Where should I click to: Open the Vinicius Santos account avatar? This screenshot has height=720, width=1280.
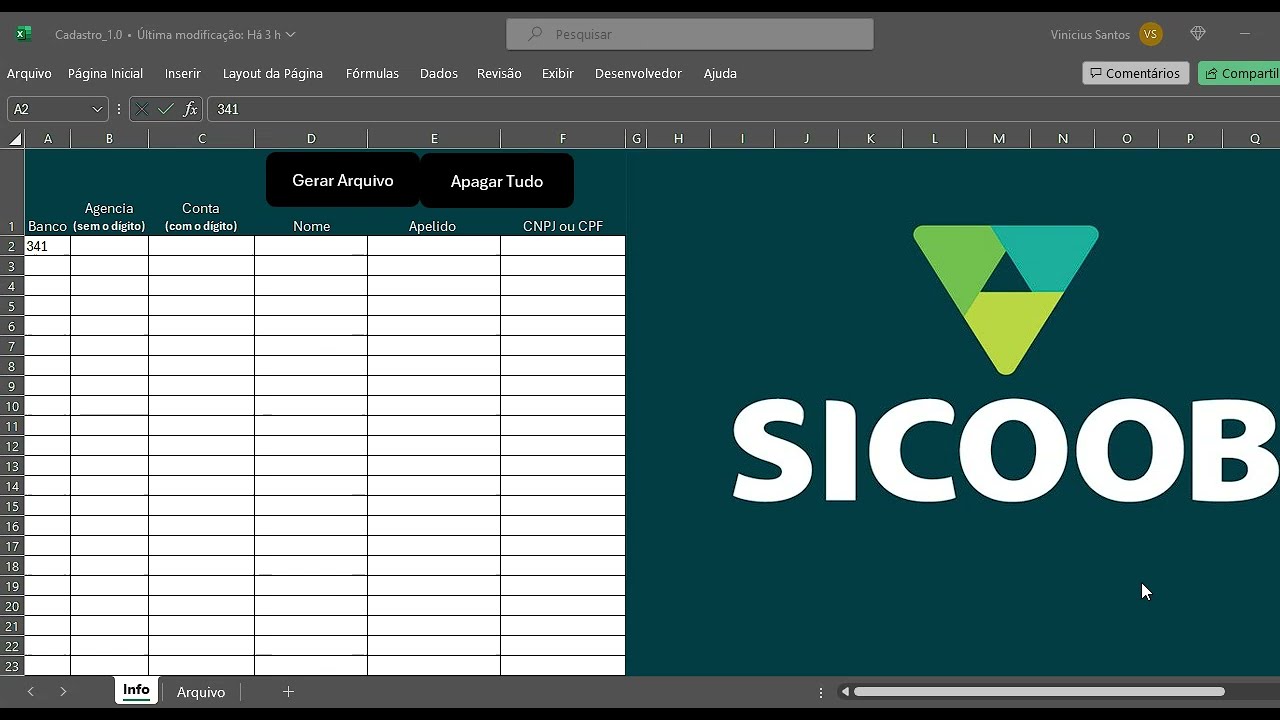[1150, 34]
